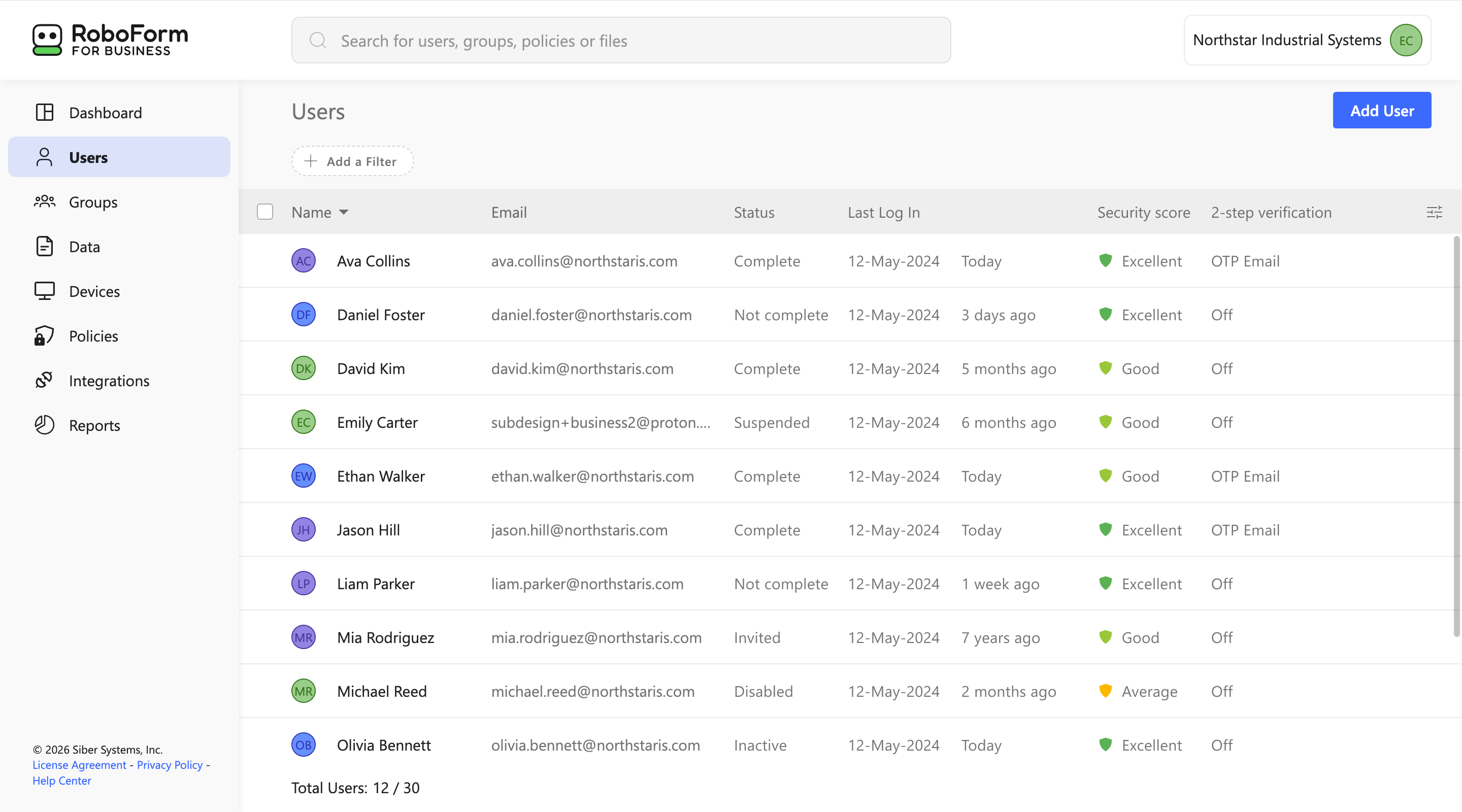Open the Privacy Policy link
This screenshot has width=1462, height=812.
click(170, 764)
